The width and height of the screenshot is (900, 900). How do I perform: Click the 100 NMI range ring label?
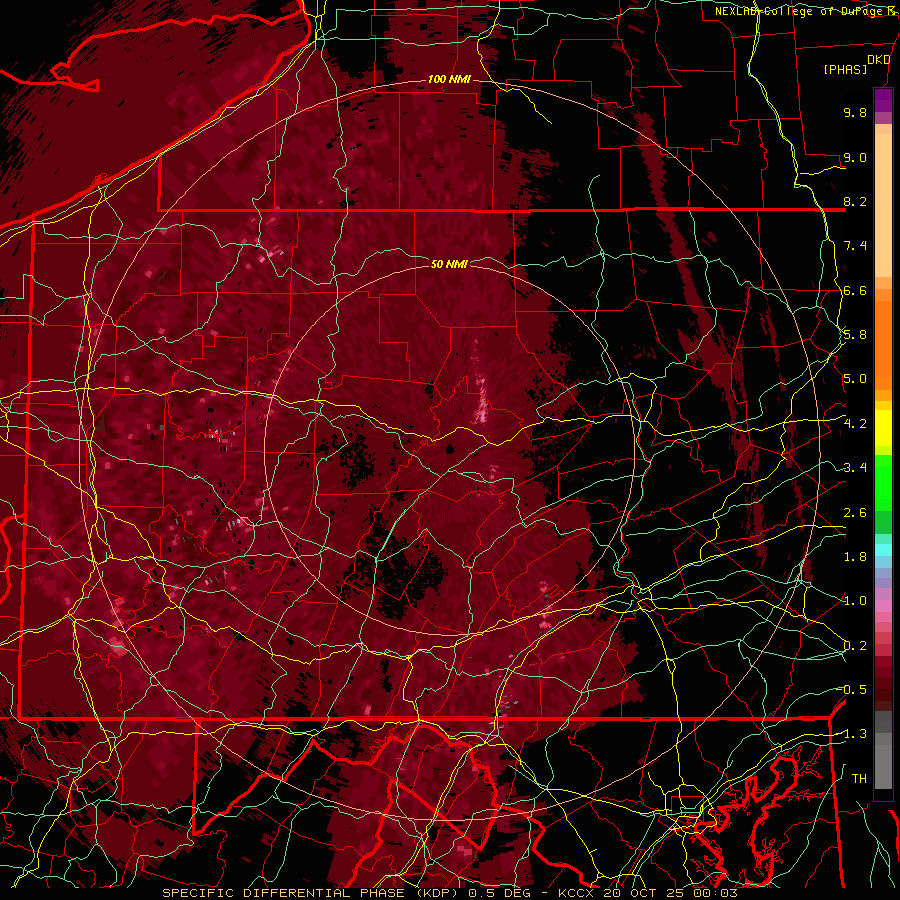pos(449,79)
